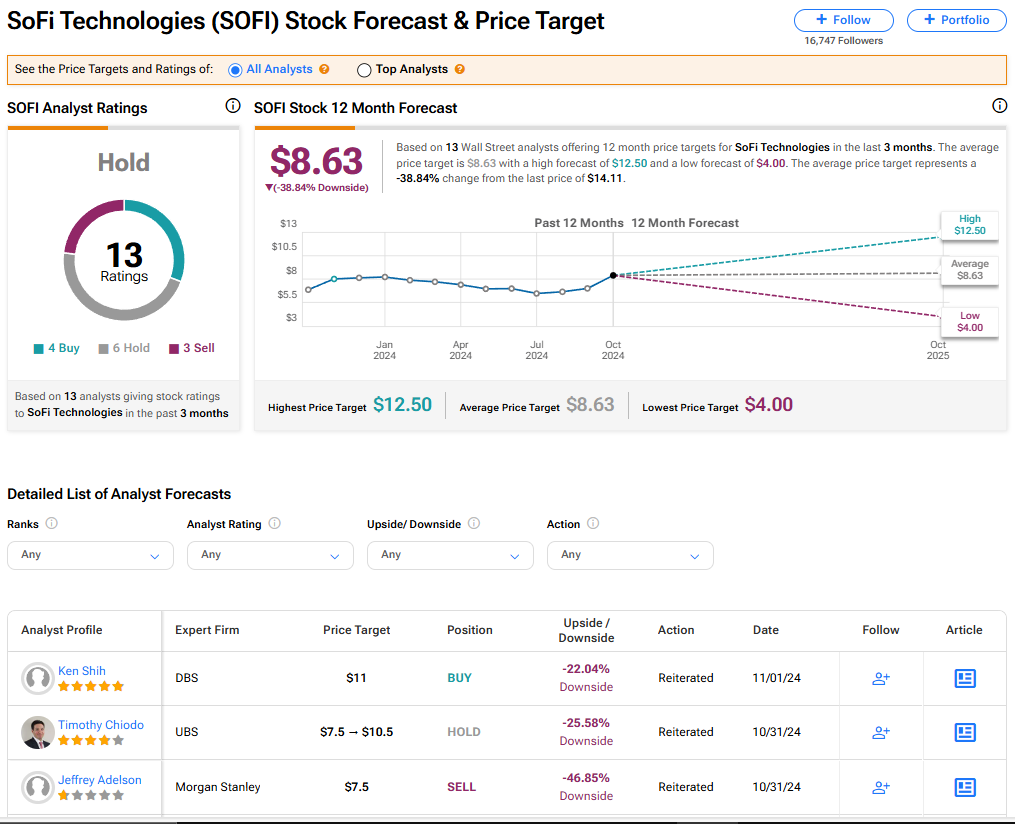The height and width of the screenshot is (824, 1015).
Task: Click the SELL position in Morgan Stanley row
Action: pyautogui.click(x=462, y=787)
